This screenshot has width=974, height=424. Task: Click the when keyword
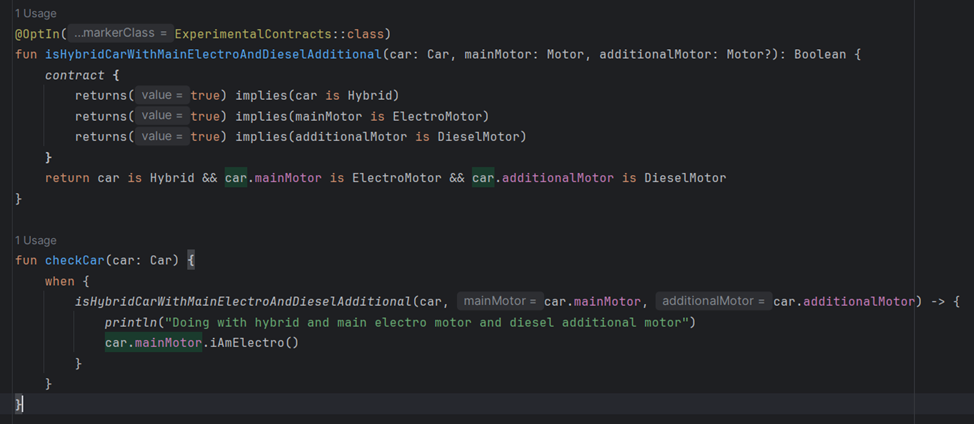click(x=60, y=281)
